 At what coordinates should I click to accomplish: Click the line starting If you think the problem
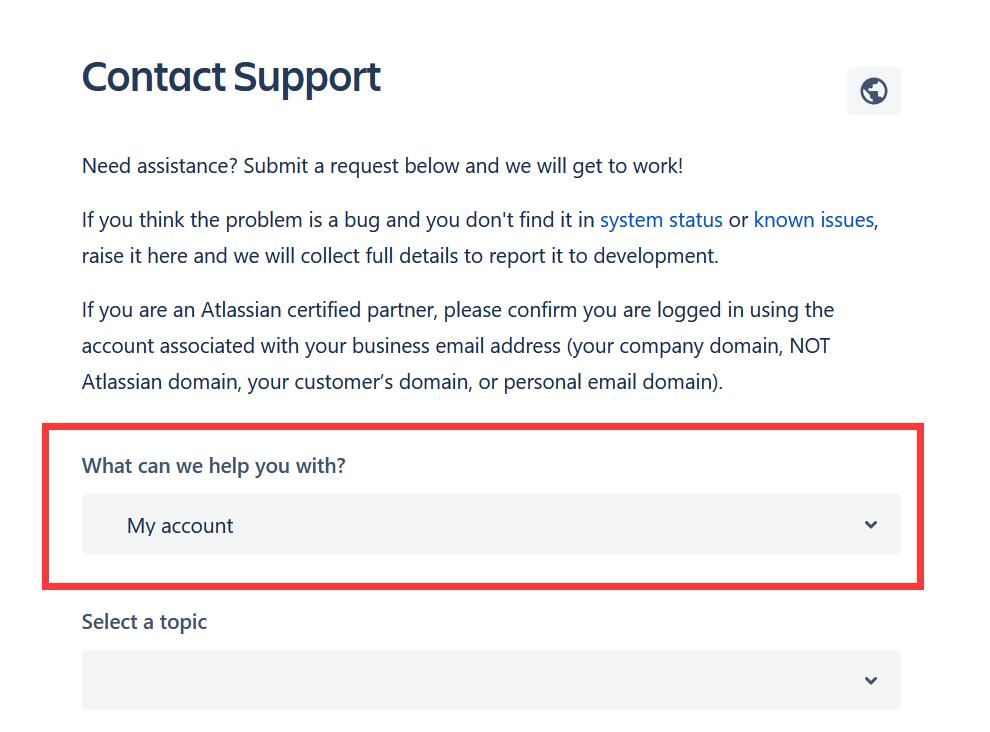click(480, 220)
